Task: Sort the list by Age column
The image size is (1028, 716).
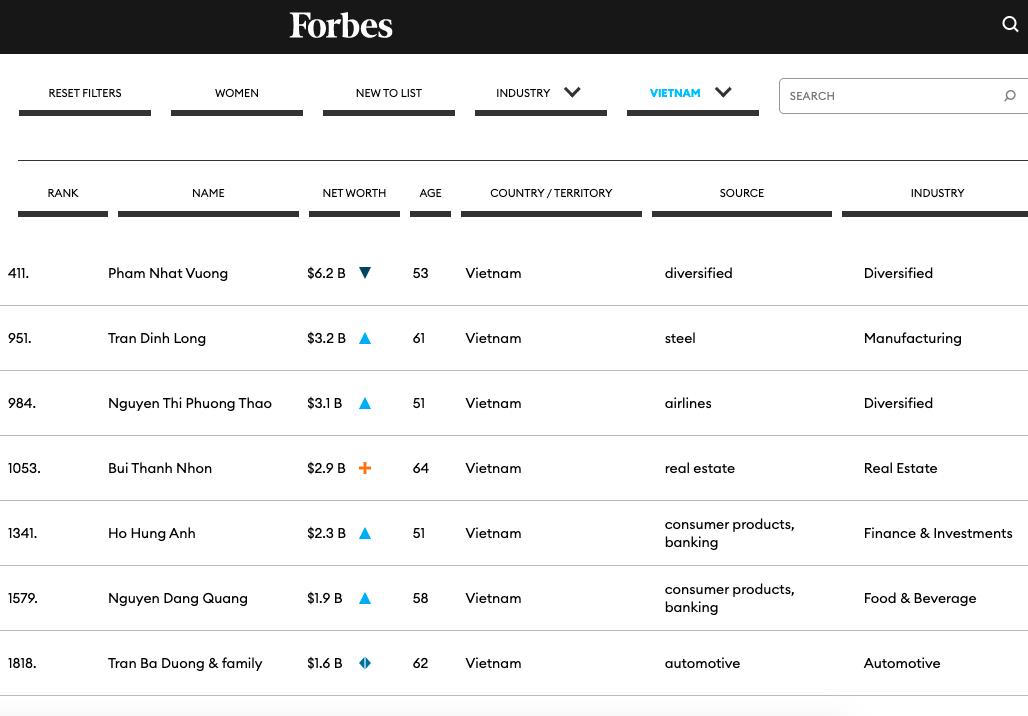Action: (x=430, y=193)
